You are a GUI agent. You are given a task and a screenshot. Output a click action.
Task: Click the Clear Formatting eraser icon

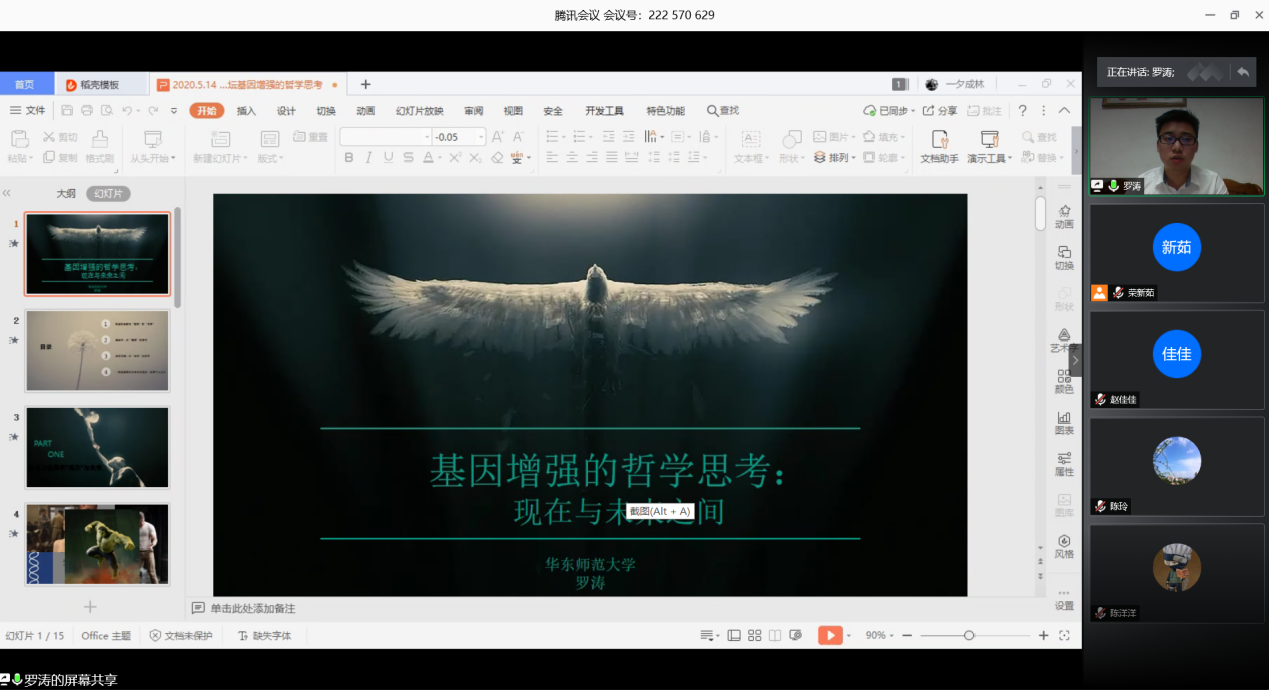(x=497, y=158)
